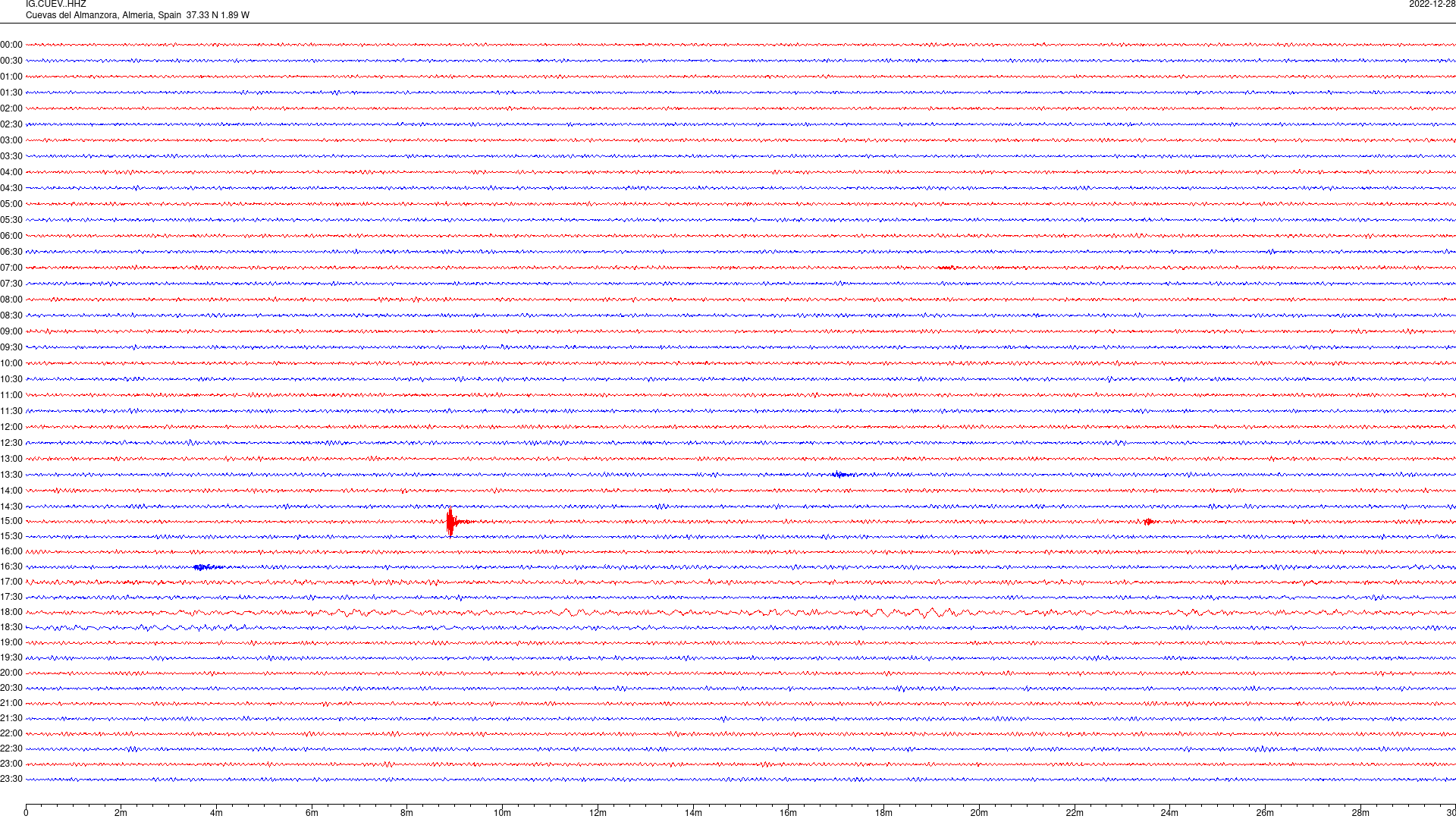Select the 14:00 time label

11,491
